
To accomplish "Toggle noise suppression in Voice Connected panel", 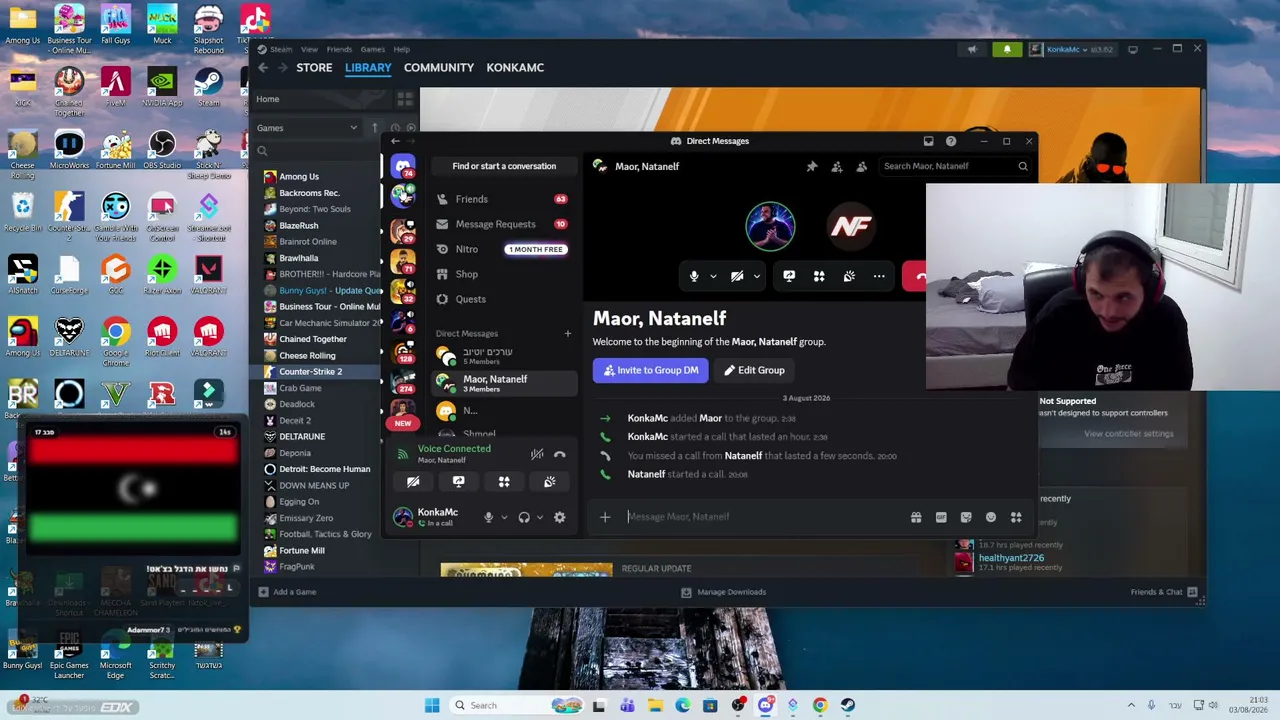I will (x=537, y=454).
